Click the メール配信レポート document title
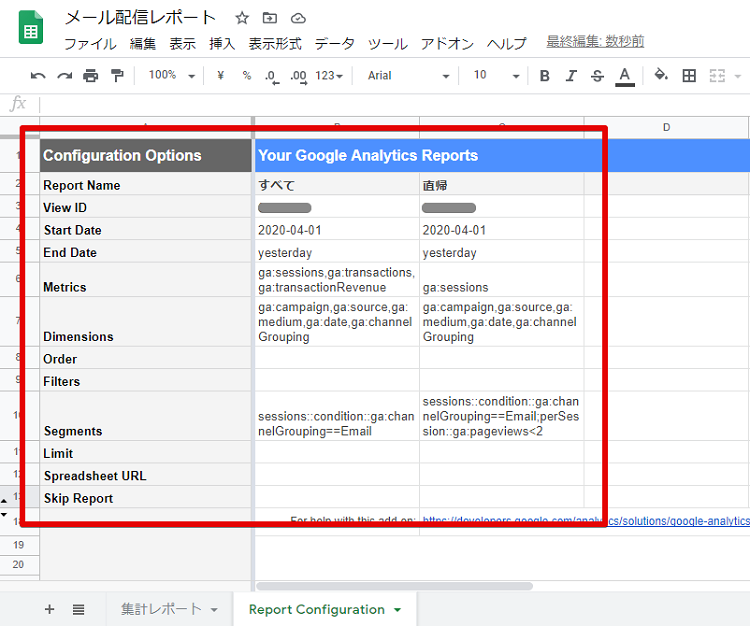 click(x=141, y=17)
